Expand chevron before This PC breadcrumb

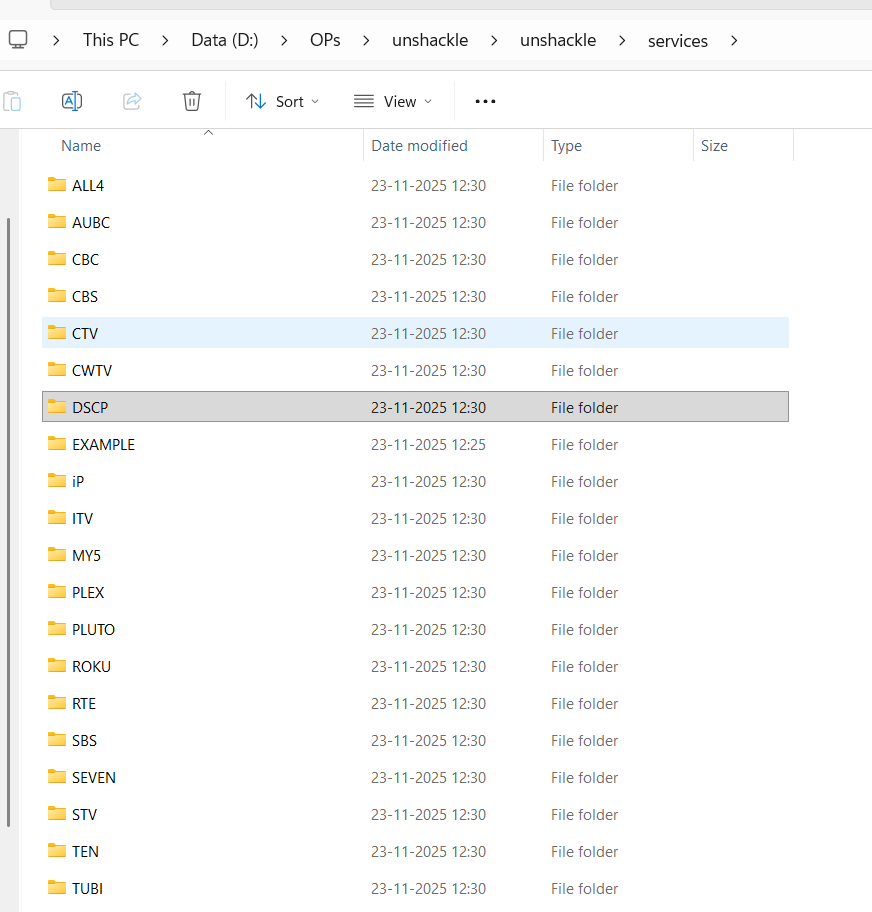click(56, 41)
